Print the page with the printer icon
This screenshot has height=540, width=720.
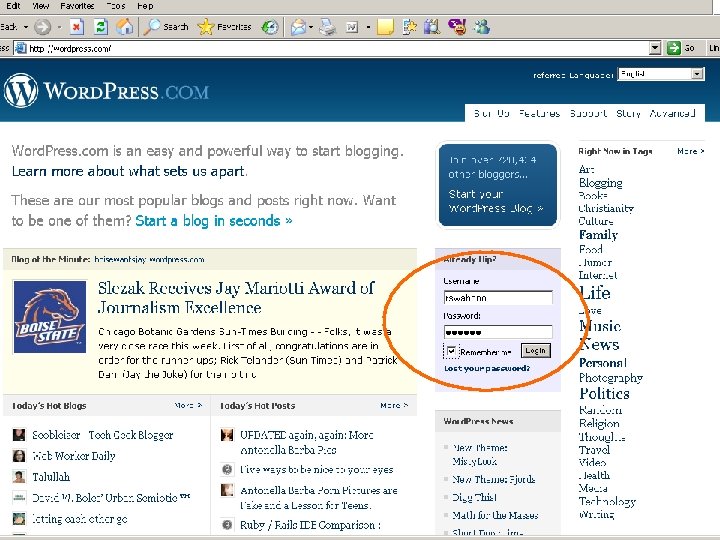327,27
